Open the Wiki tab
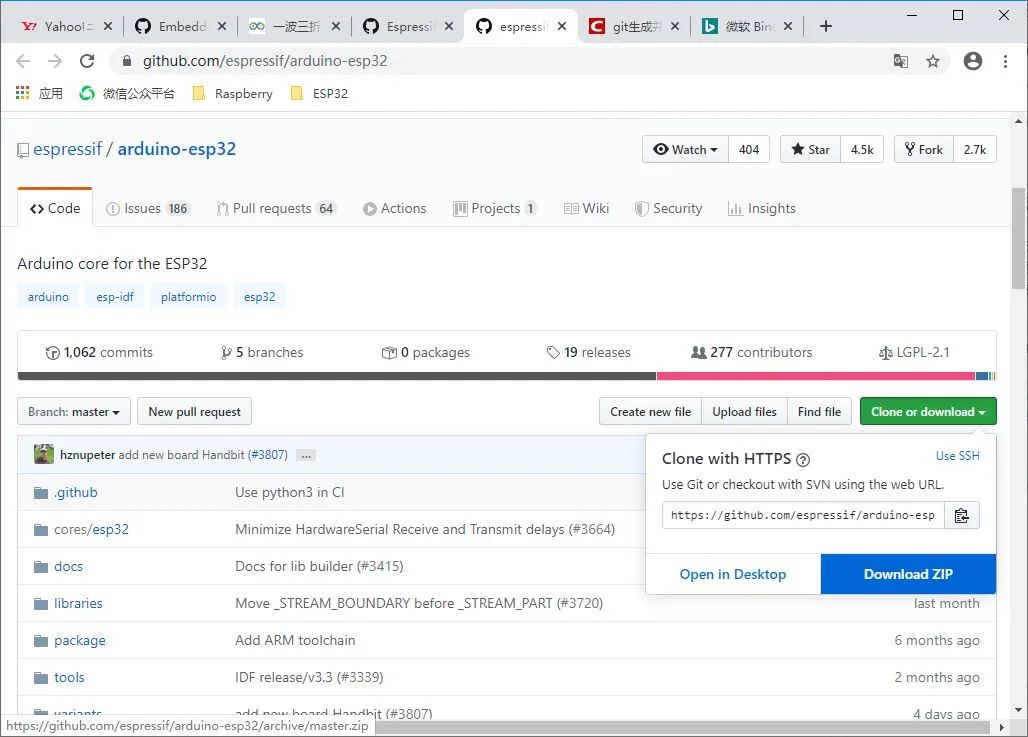Viewport: 1028px width, 737px height. (x=587, y=209)
